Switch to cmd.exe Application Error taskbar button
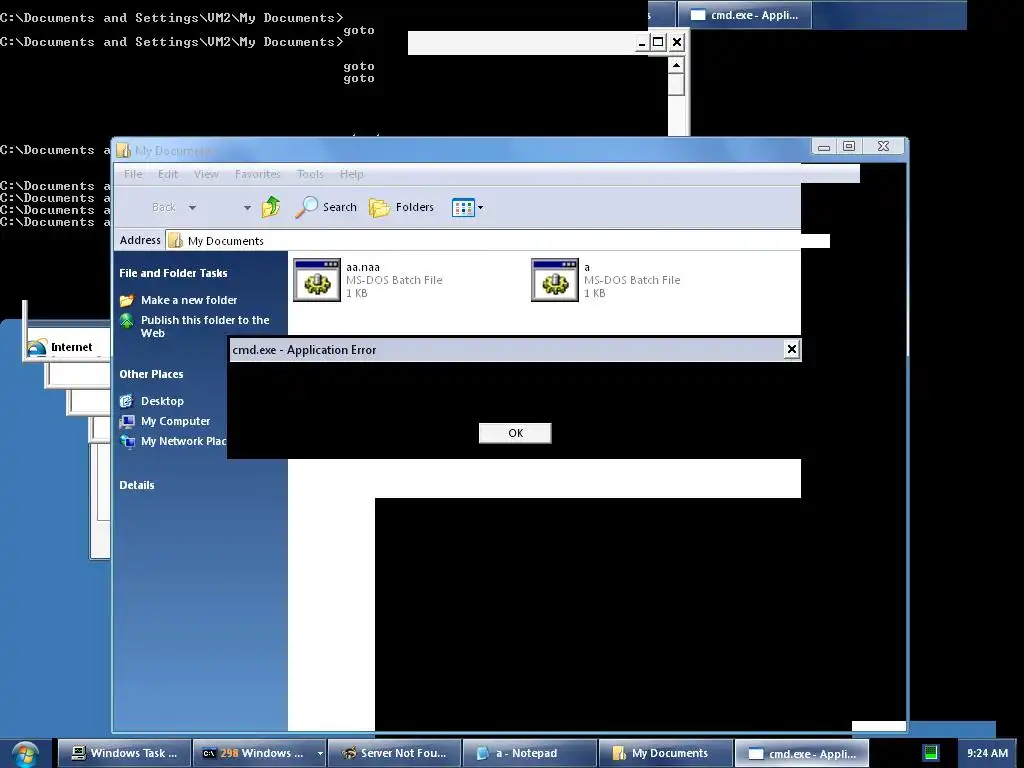The image size is (1024, 768). [x=801, y=753]
